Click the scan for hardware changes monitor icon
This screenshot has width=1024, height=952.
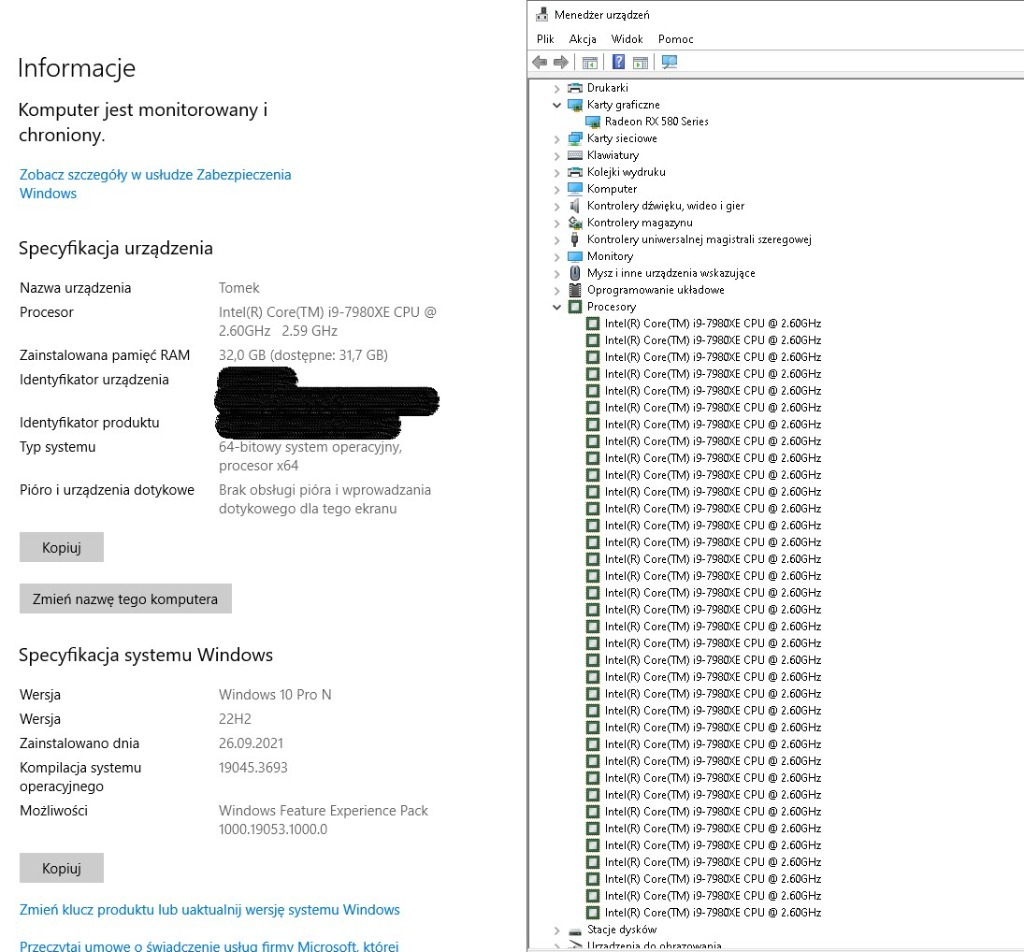tap(669, 62)
